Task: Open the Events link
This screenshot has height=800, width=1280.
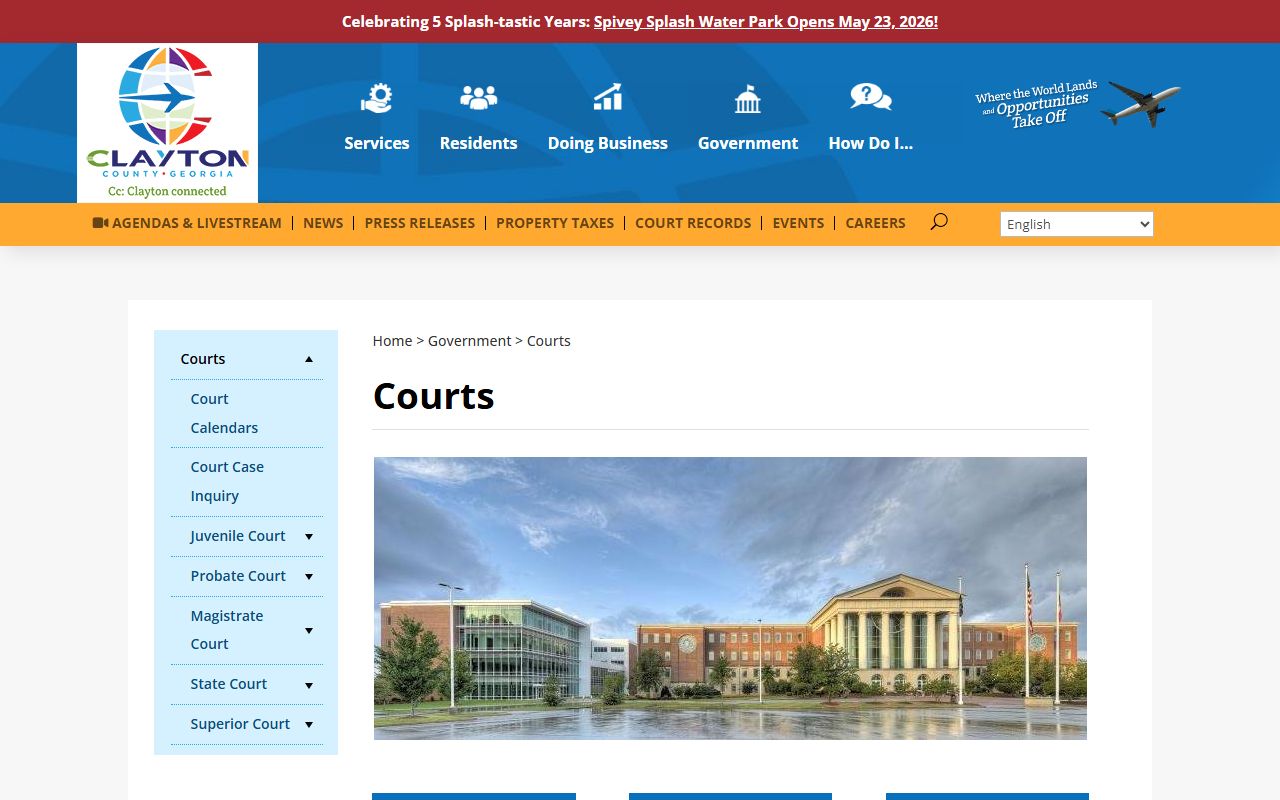Action: 798,223
